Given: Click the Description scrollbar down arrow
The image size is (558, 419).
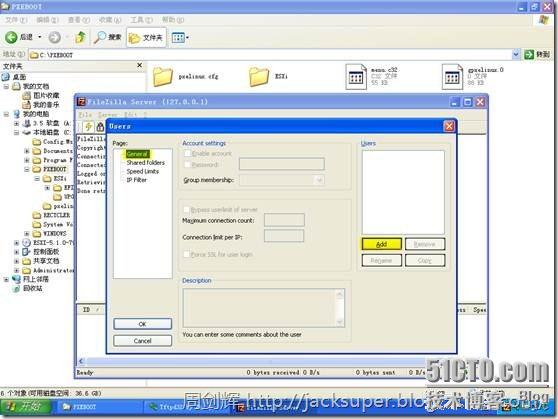Looking at the screenshot, I should click(340, 323).
